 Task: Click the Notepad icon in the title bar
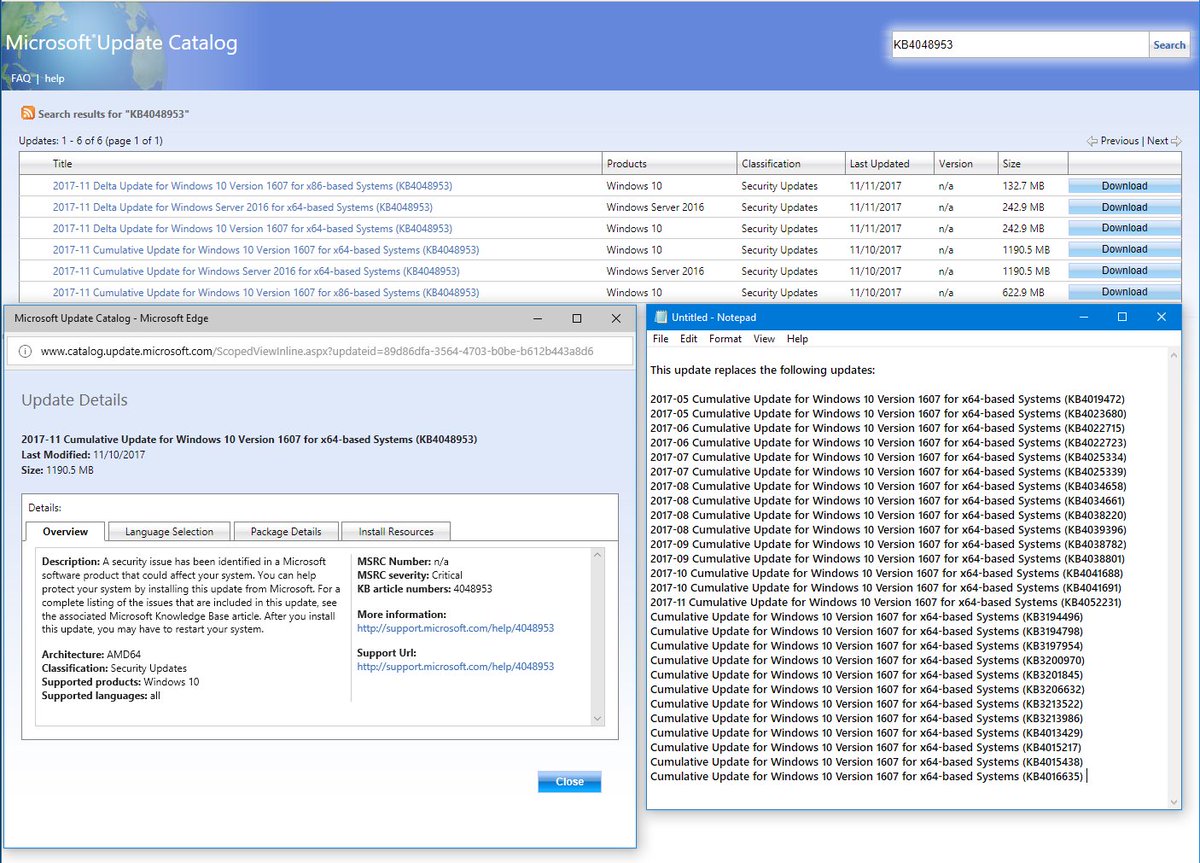(x=659, y=316)
